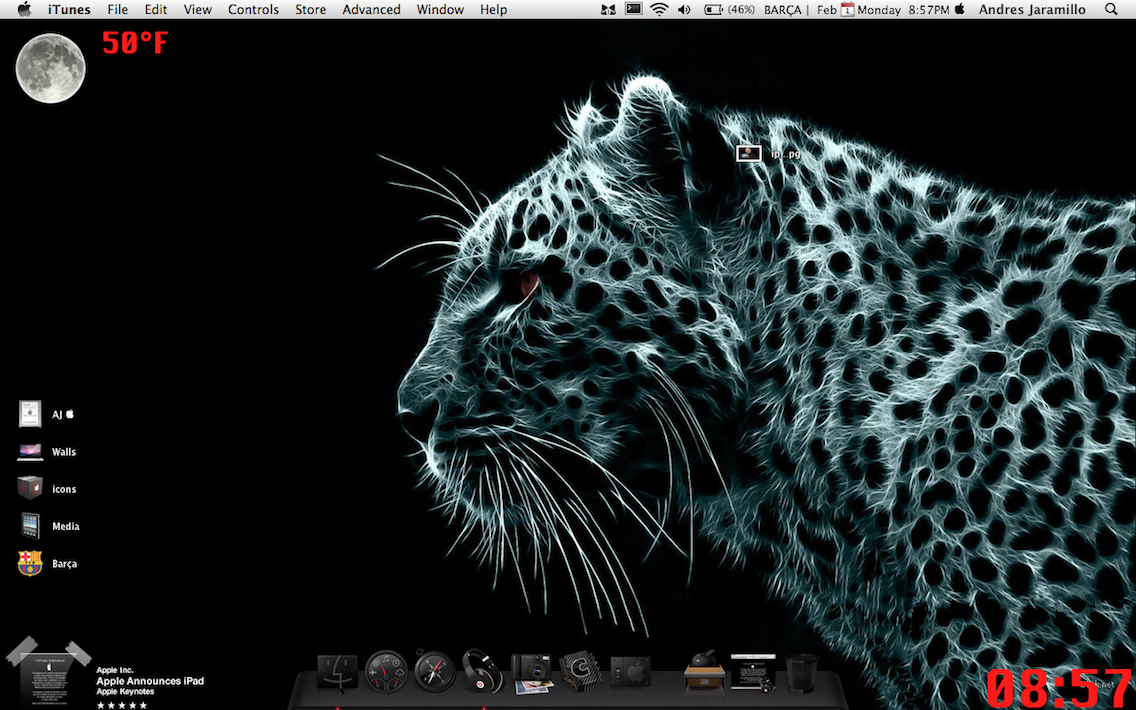
Task: Click the terminal screen menu bar icon
Action: tap(633, 9)
